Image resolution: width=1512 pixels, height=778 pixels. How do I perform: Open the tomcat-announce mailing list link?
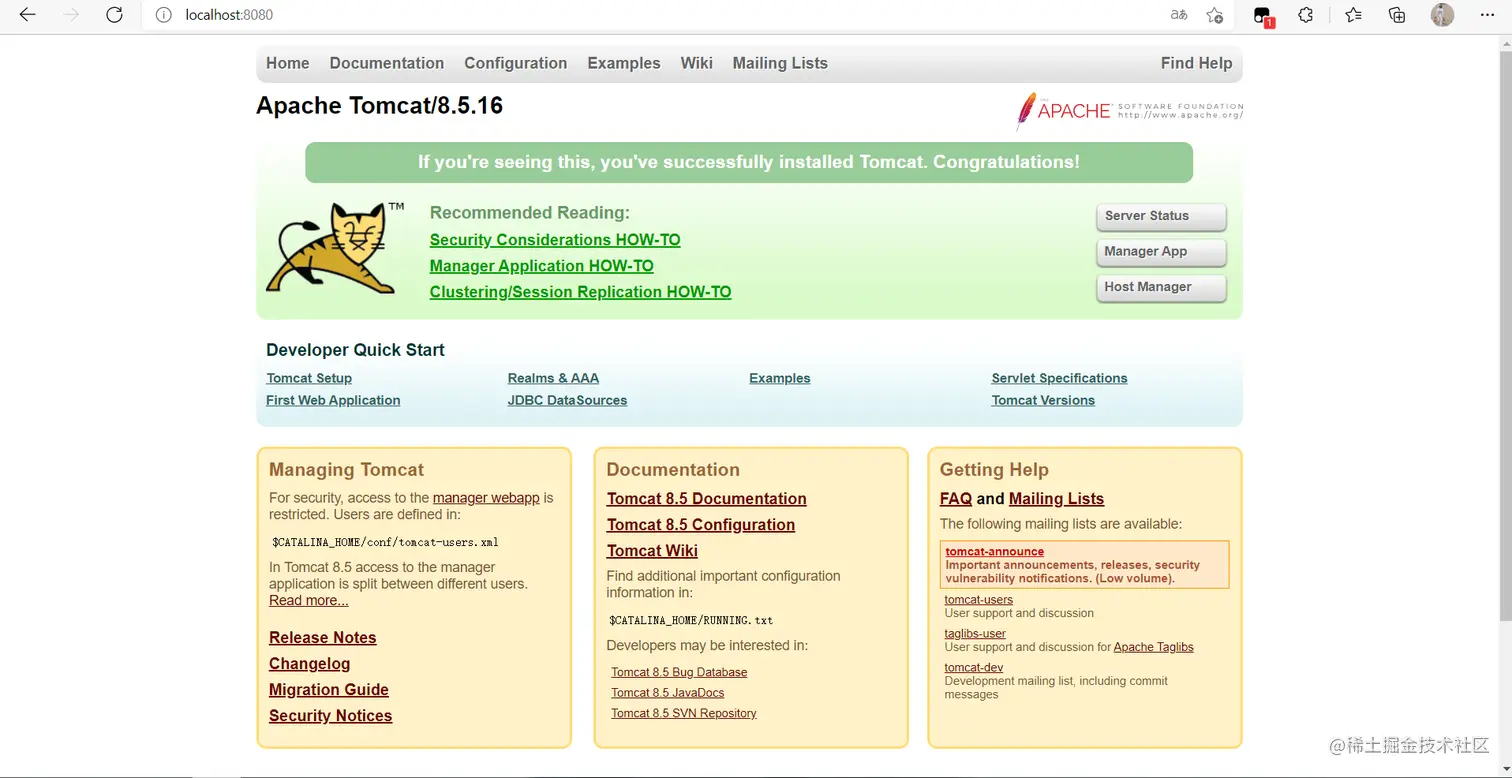click(x=995, y=552)
